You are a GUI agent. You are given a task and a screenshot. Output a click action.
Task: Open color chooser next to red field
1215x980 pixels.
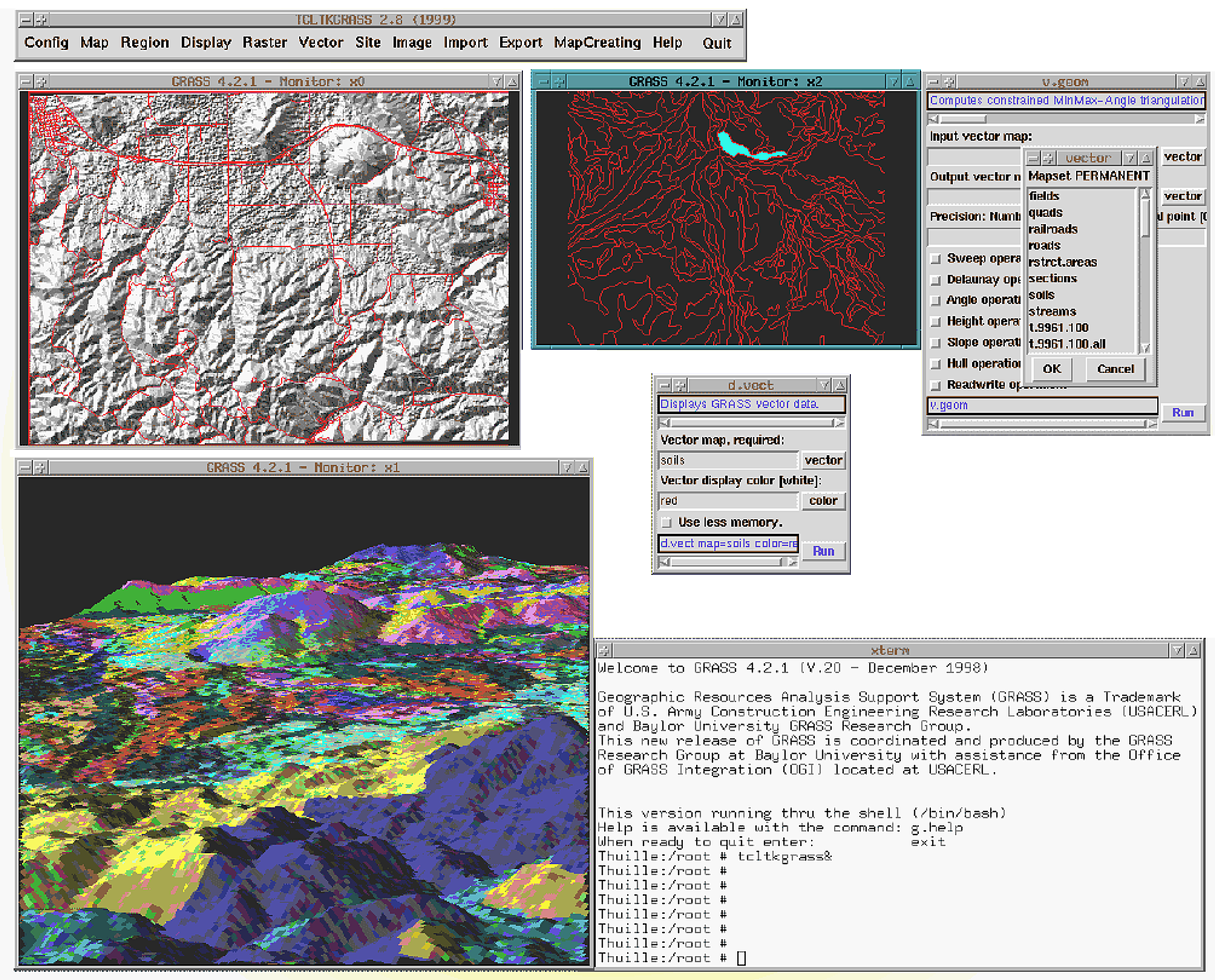(x=823, y=501)
